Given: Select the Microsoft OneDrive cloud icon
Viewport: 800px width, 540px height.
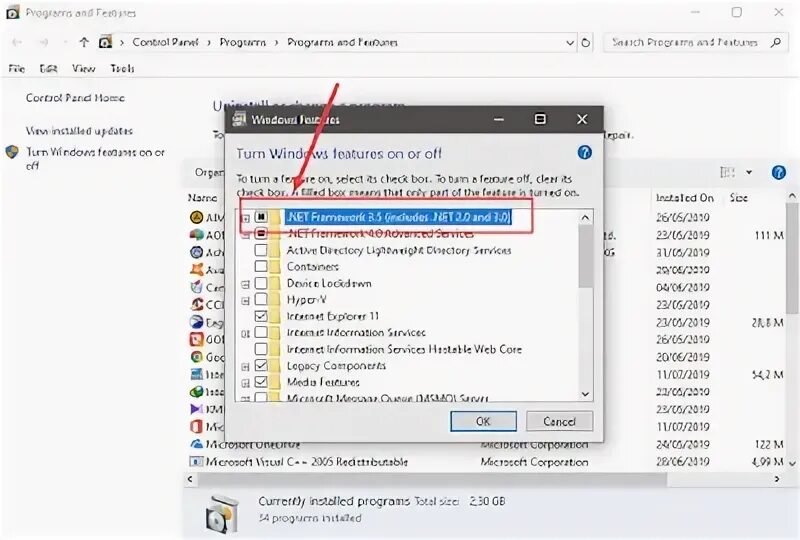Looking at the screenshot, I should coord(196,444).
